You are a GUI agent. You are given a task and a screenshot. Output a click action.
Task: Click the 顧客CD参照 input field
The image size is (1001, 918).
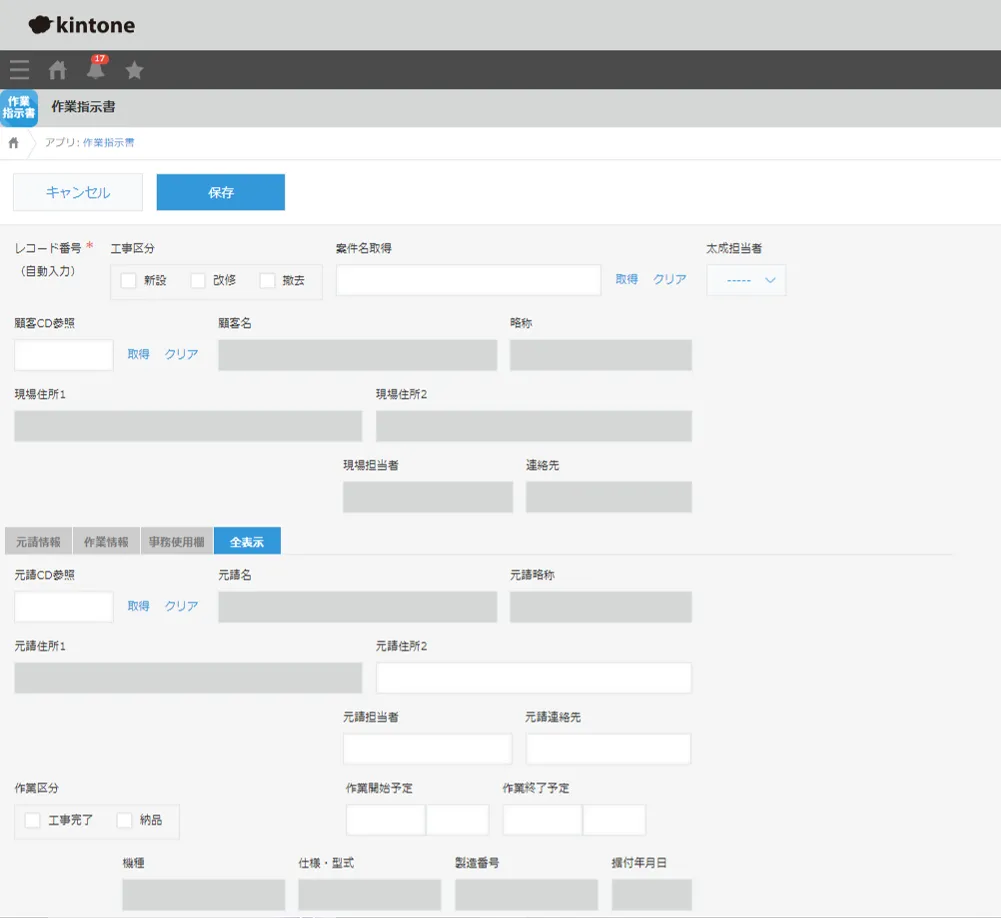(x=64, y=355)
